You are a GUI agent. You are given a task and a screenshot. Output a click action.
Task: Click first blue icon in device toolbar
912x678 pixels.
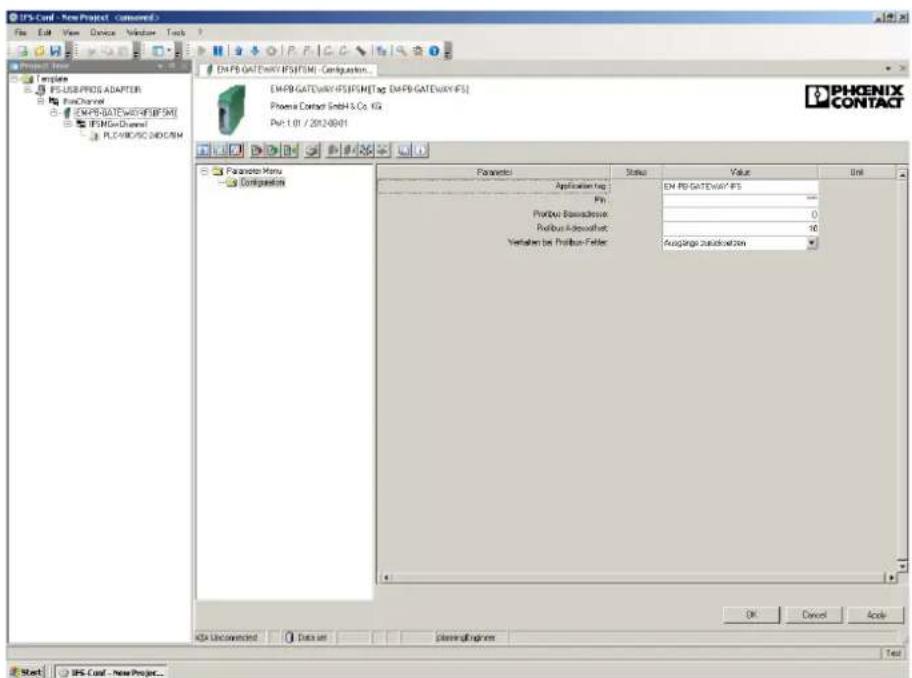coord(203,151)
